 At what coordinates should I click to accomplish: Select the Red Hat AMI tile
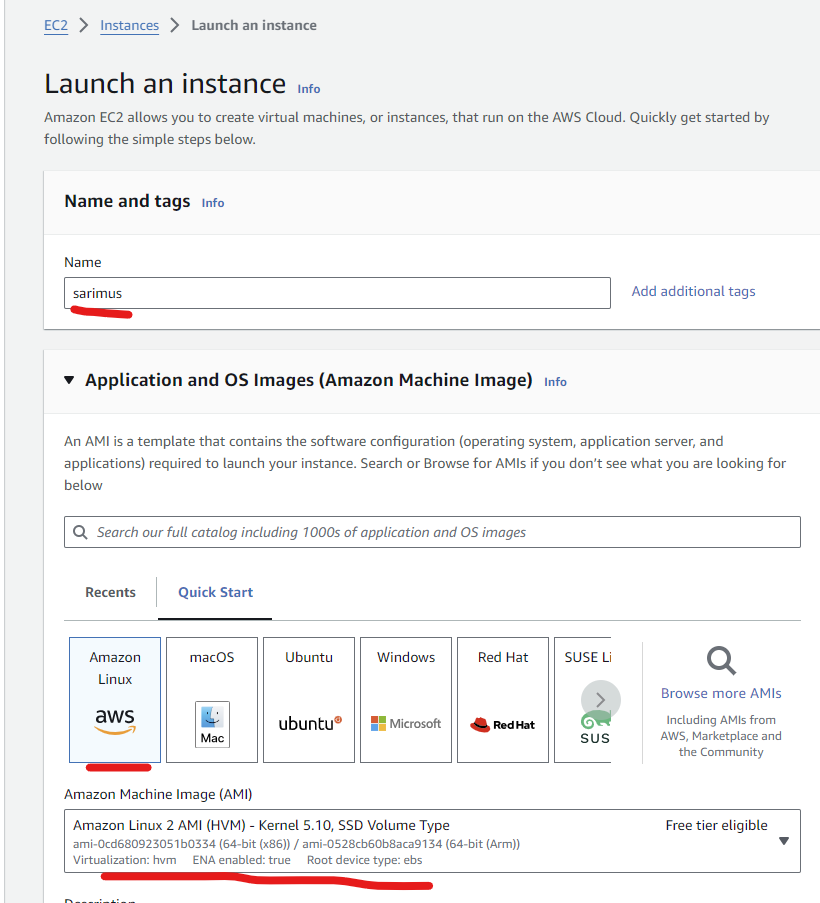click(x=503, y=700)
